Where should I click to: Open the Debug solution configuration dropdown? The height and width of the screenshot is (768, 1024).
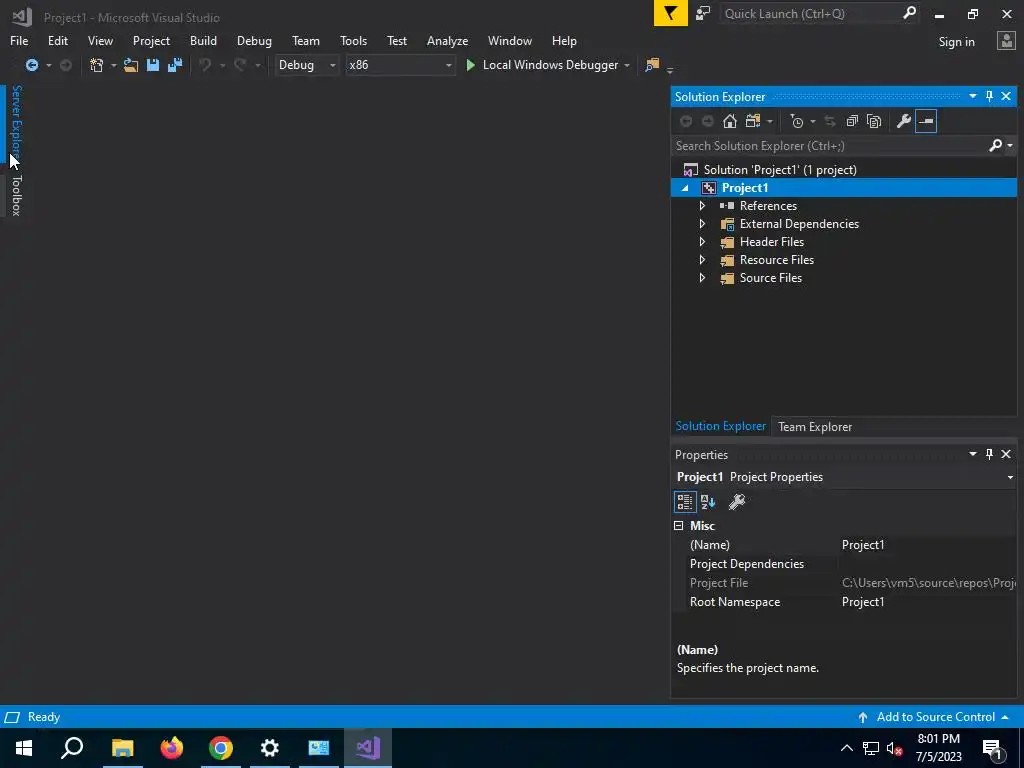pyautogui.click(x=306, y=65)
